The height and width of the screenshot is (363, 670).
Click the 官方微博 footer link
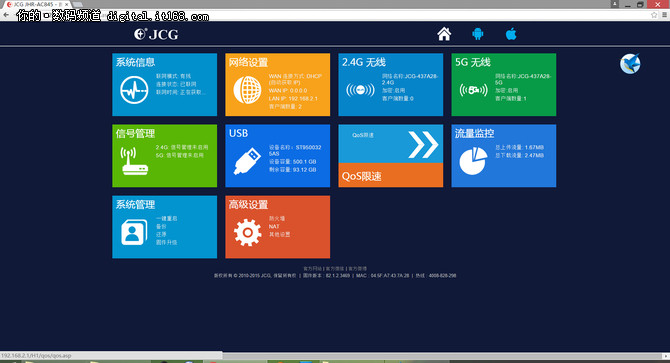pos(358,269)
